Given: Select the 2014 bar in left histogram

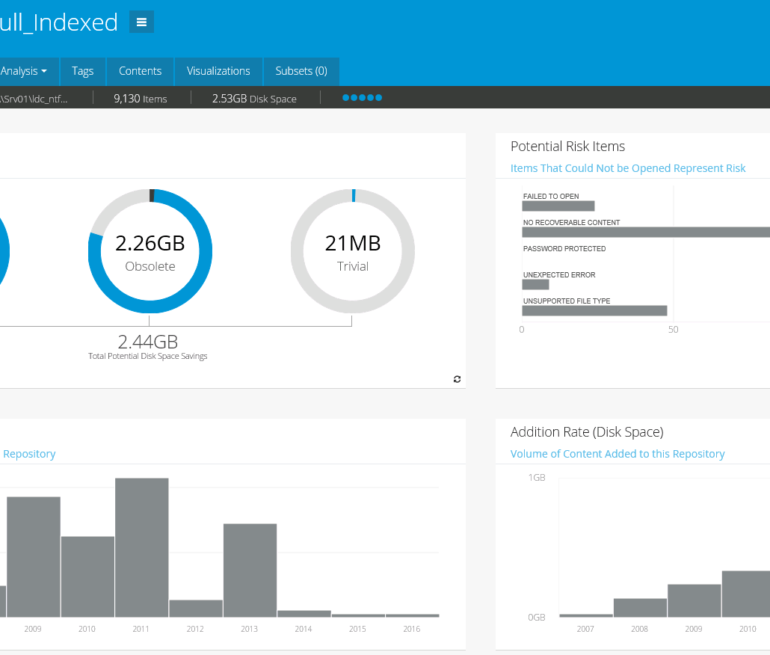Looking at the screenshot, I should click(x=304, y=614).
